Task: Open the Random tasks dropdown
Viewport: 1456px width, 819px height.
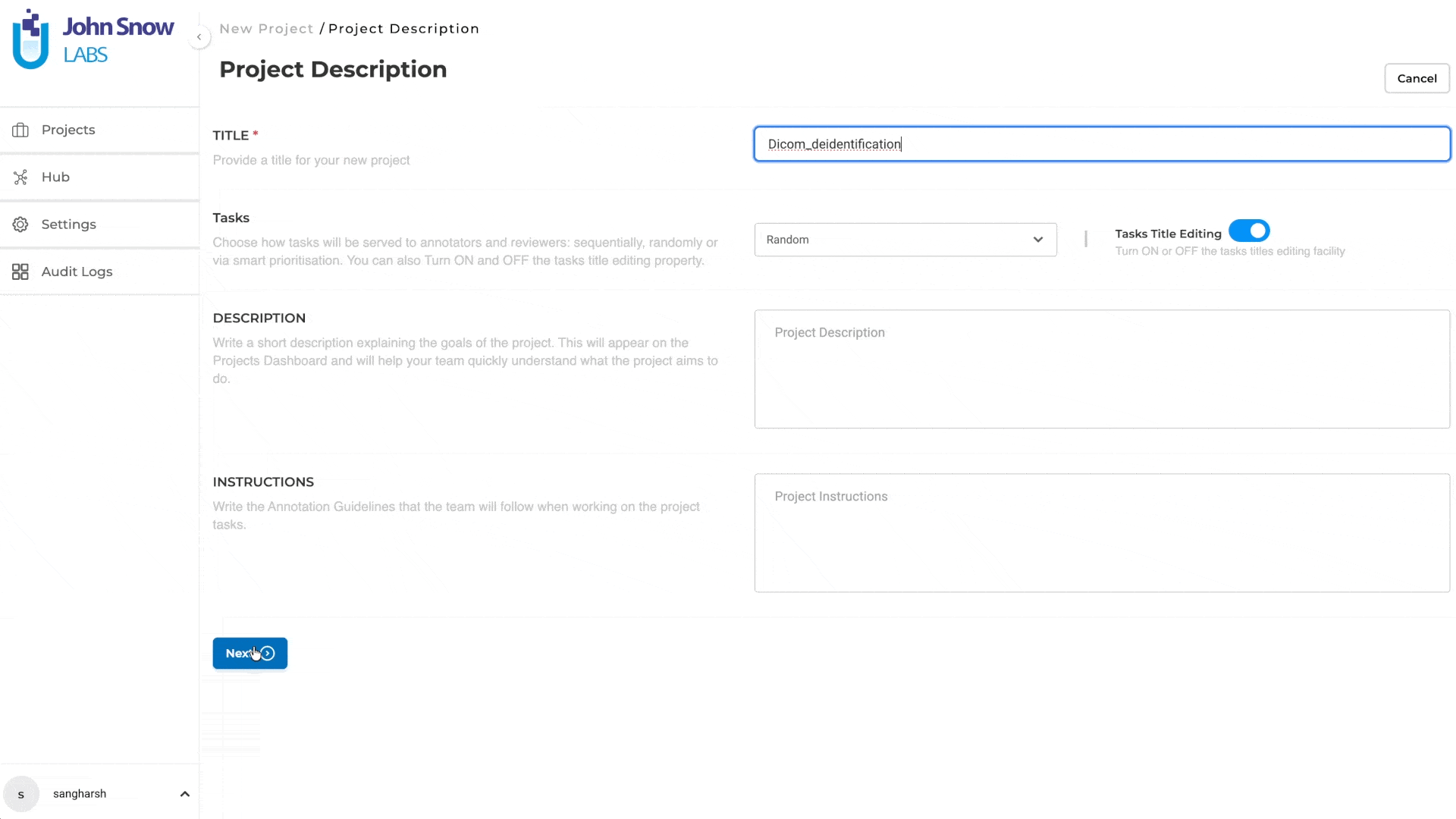Action: (905, 240)
